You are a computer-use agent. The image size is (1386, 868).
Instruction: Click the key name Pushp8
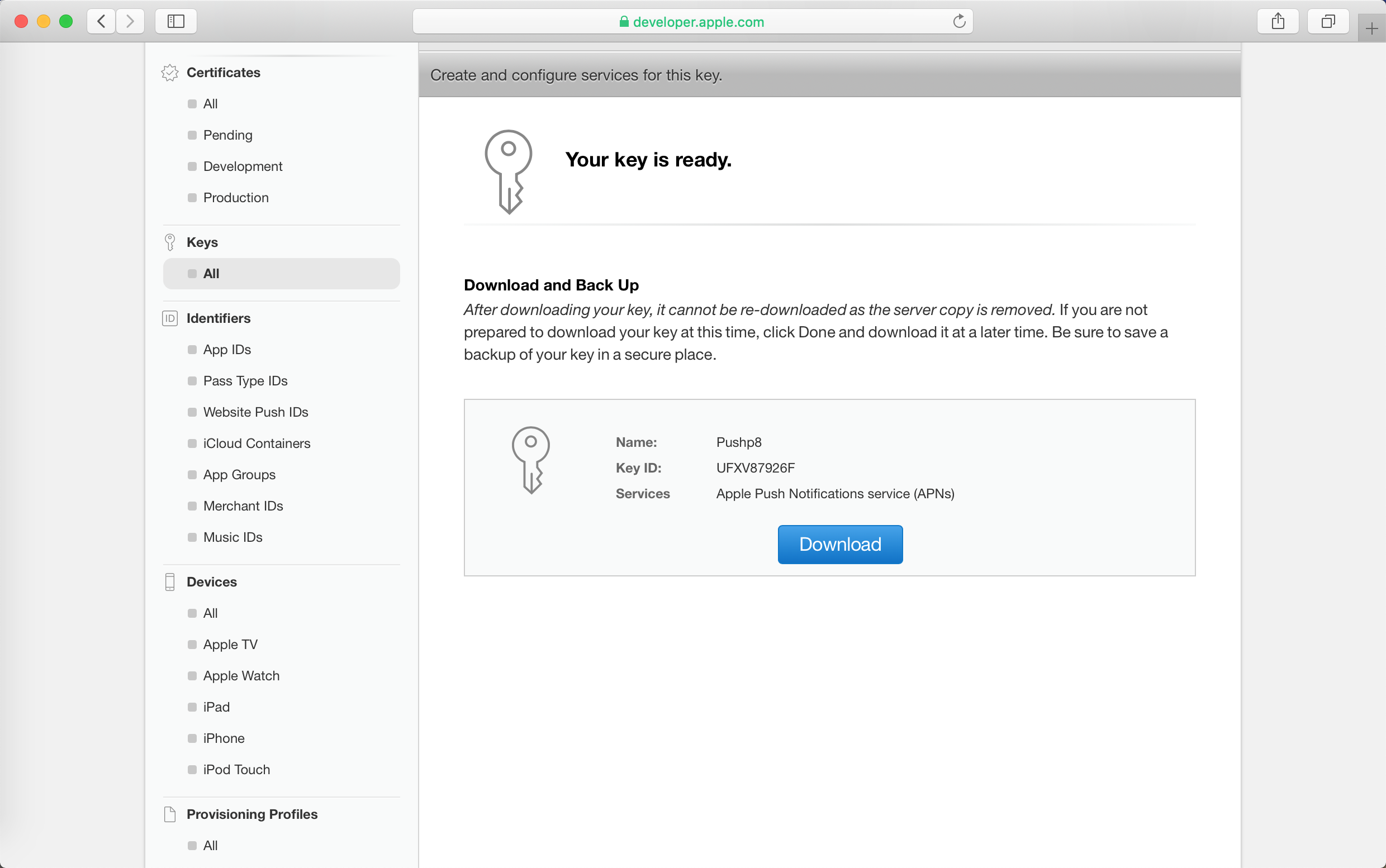click(x=739, y=442)
